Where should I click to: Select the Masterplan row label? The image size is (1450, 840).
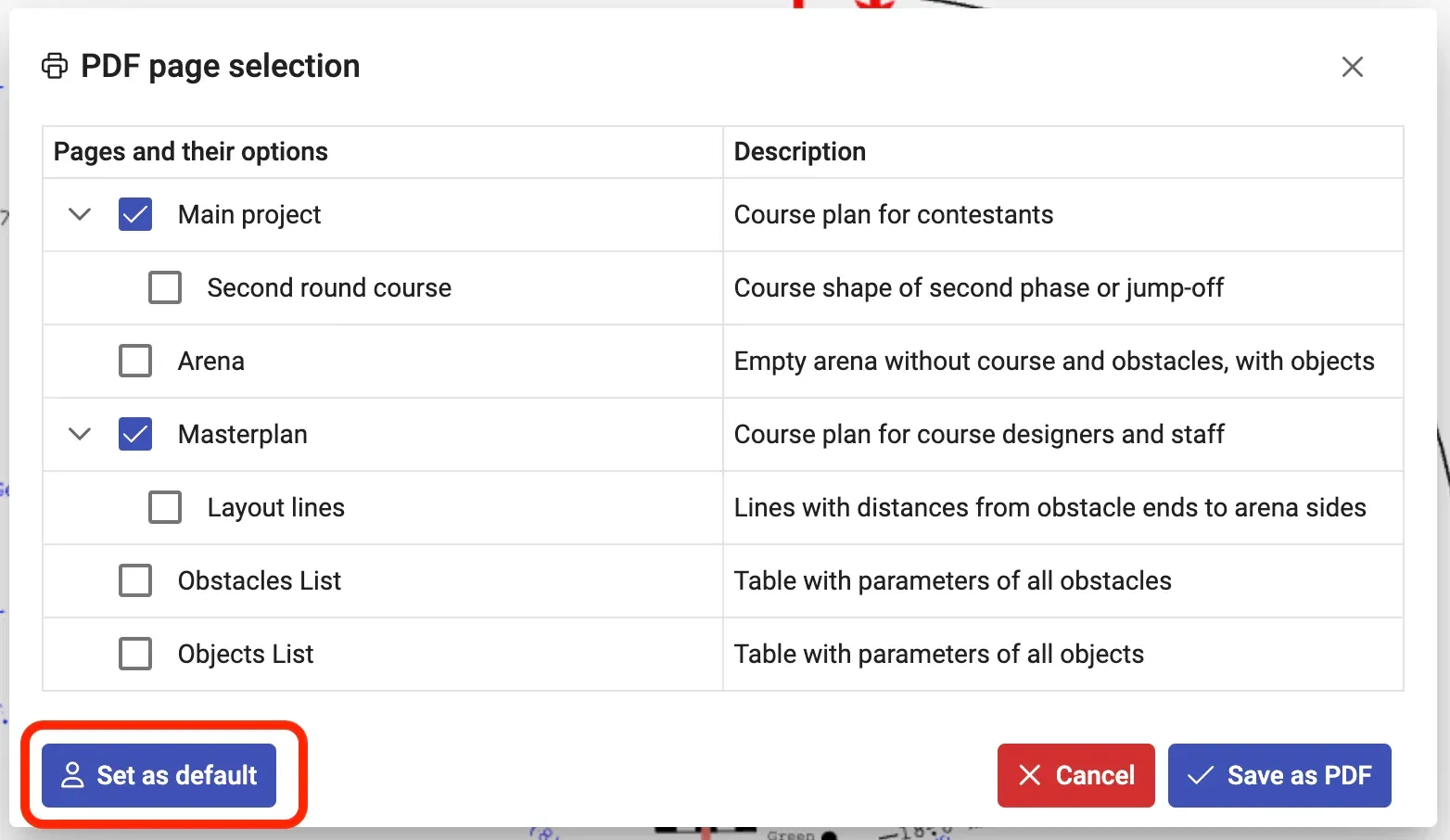pos(242,434)
